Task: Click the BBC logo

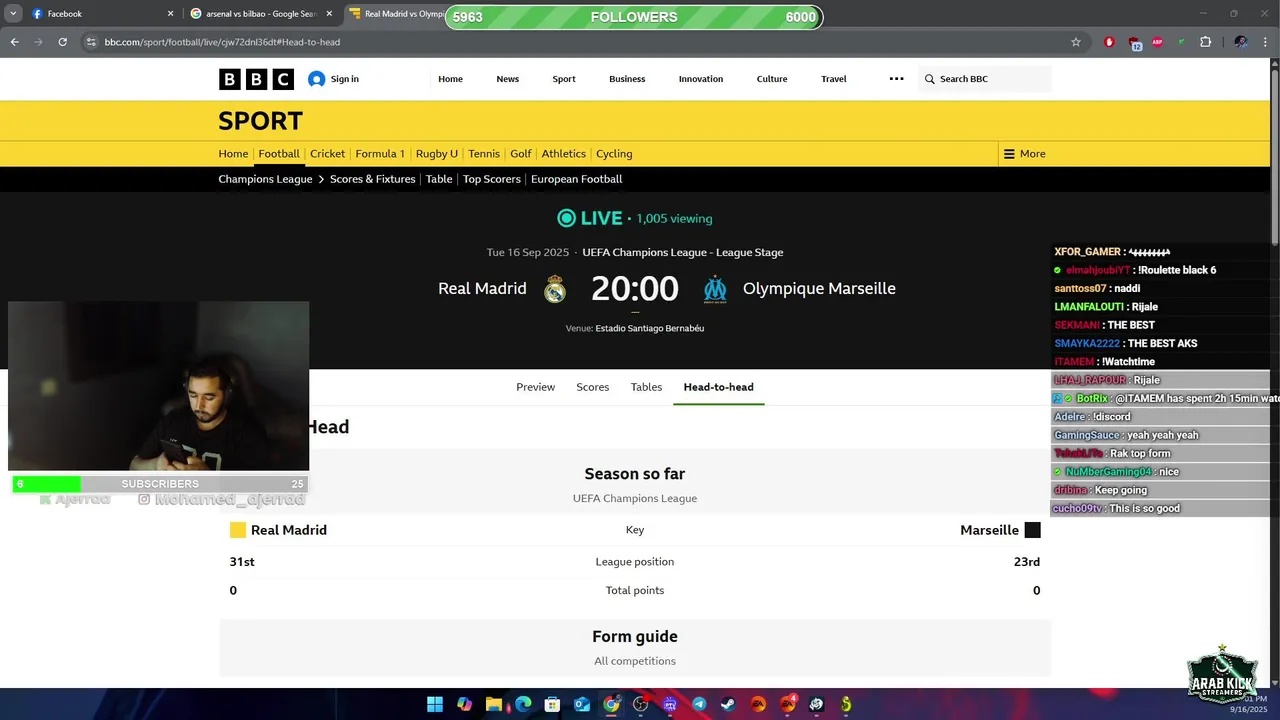Action: coord(256,79)
